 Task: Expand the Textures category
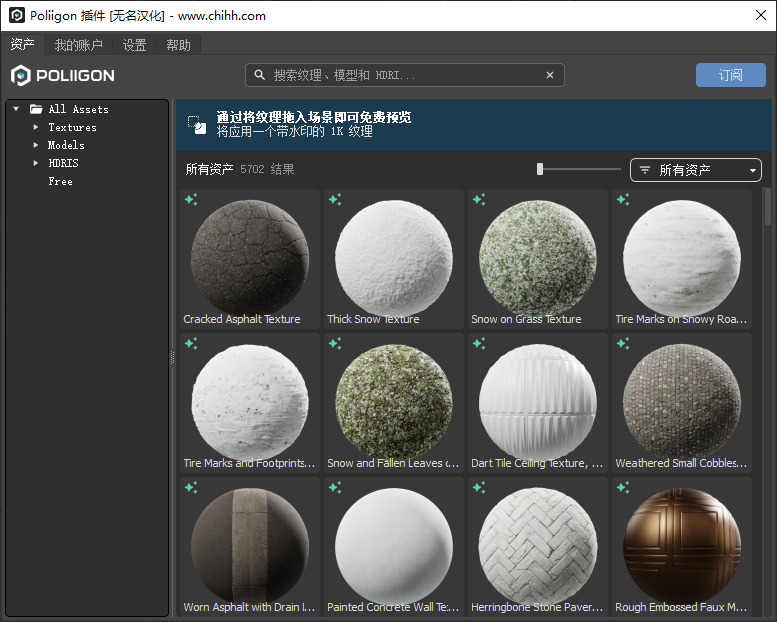[36, 127]
